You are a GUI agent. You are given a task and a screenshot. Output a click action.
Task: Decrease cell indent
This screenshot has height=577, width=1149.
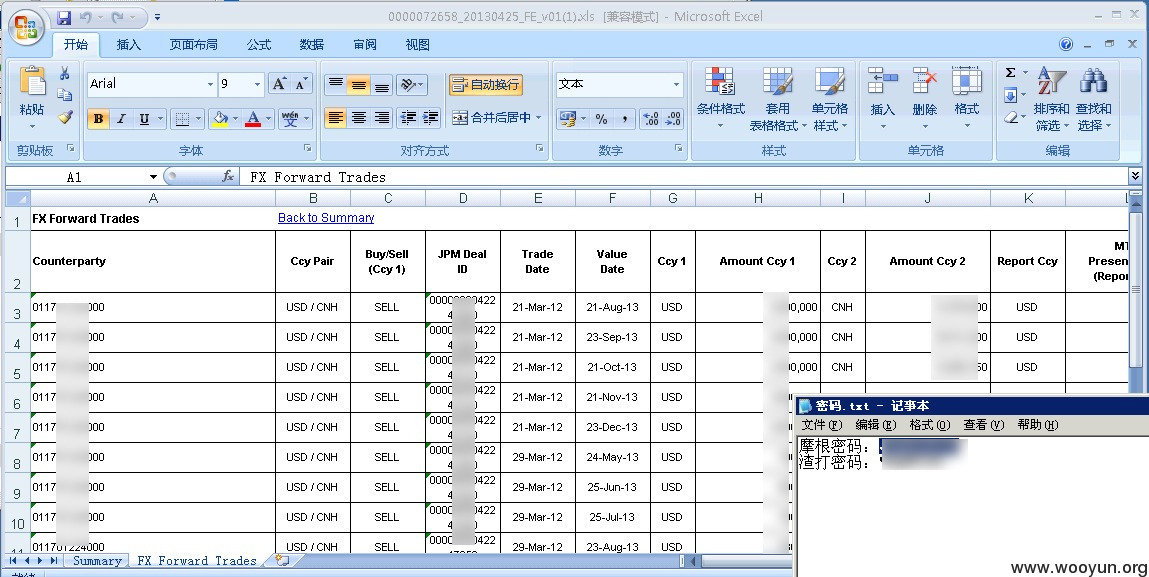point(408,117)
